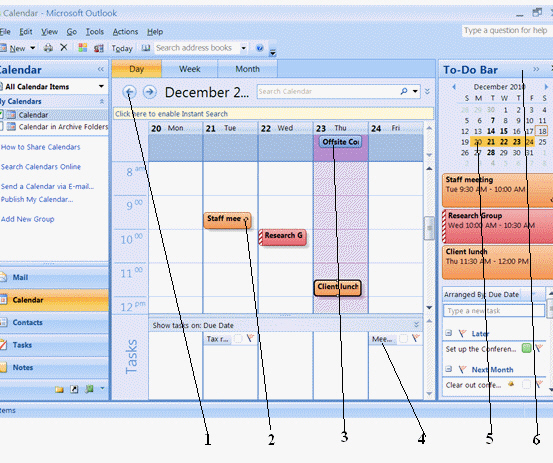Mark Tax r... task complete checkbox

click(238, 339)
